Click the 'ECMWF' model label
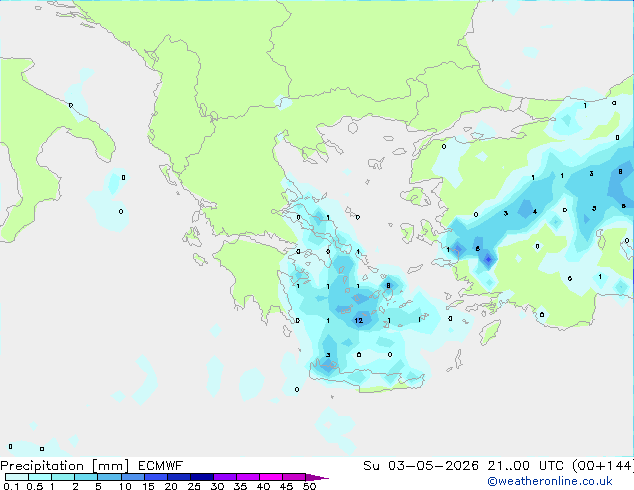 pyautogui.click(x=160, y=466)
